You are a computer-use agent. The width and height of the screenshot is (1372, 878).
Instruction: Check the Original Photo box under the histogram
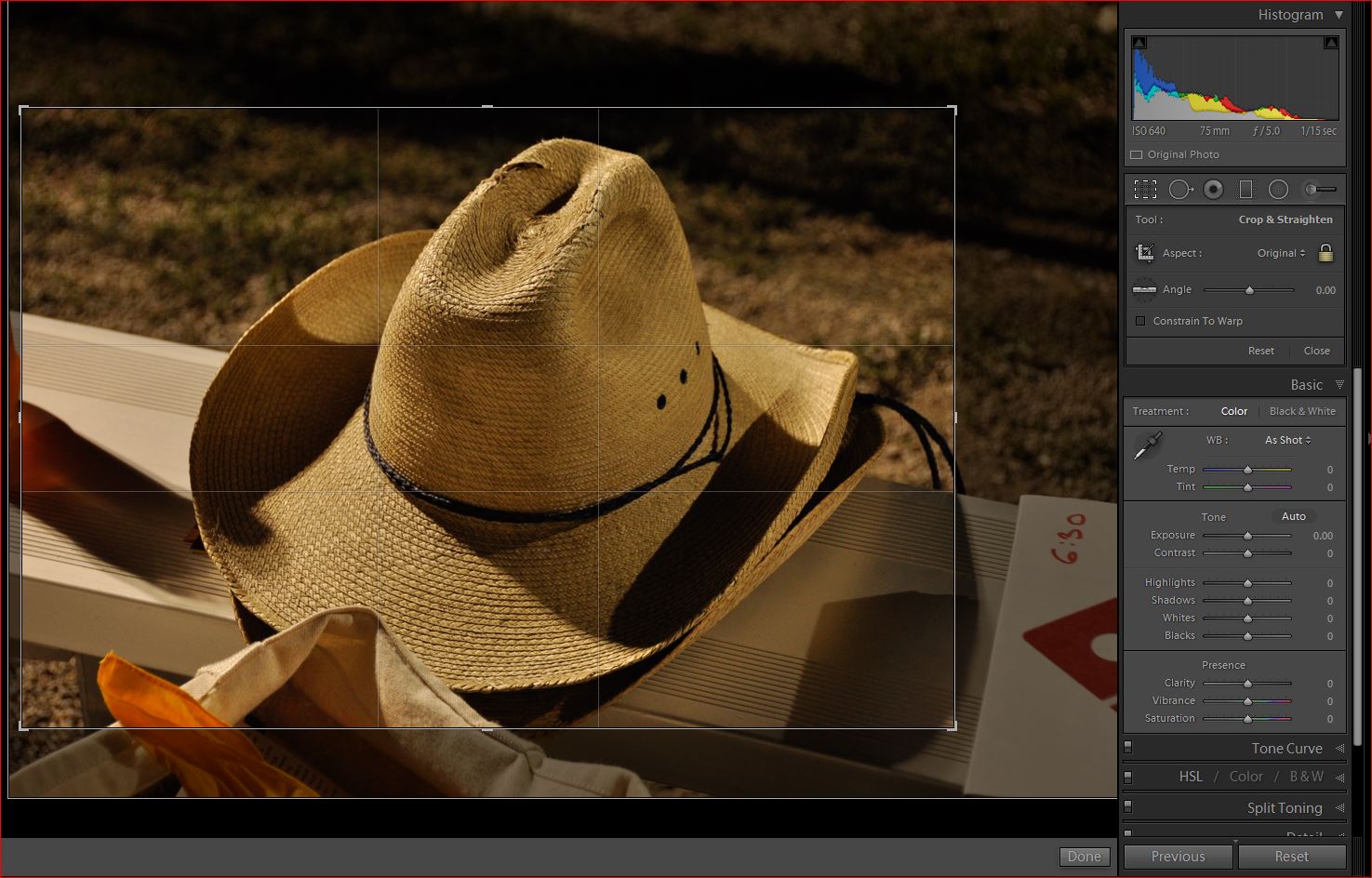click(1137, 155)
